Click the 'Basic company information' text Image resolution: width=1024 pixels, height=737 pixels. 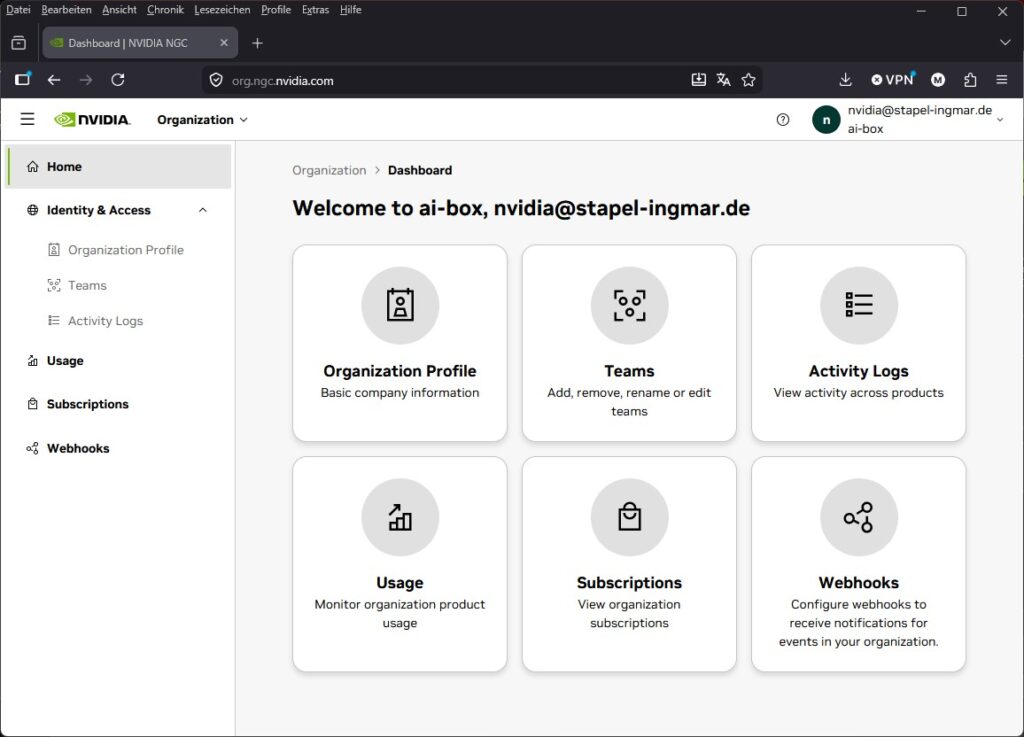(x=400, y=392)
